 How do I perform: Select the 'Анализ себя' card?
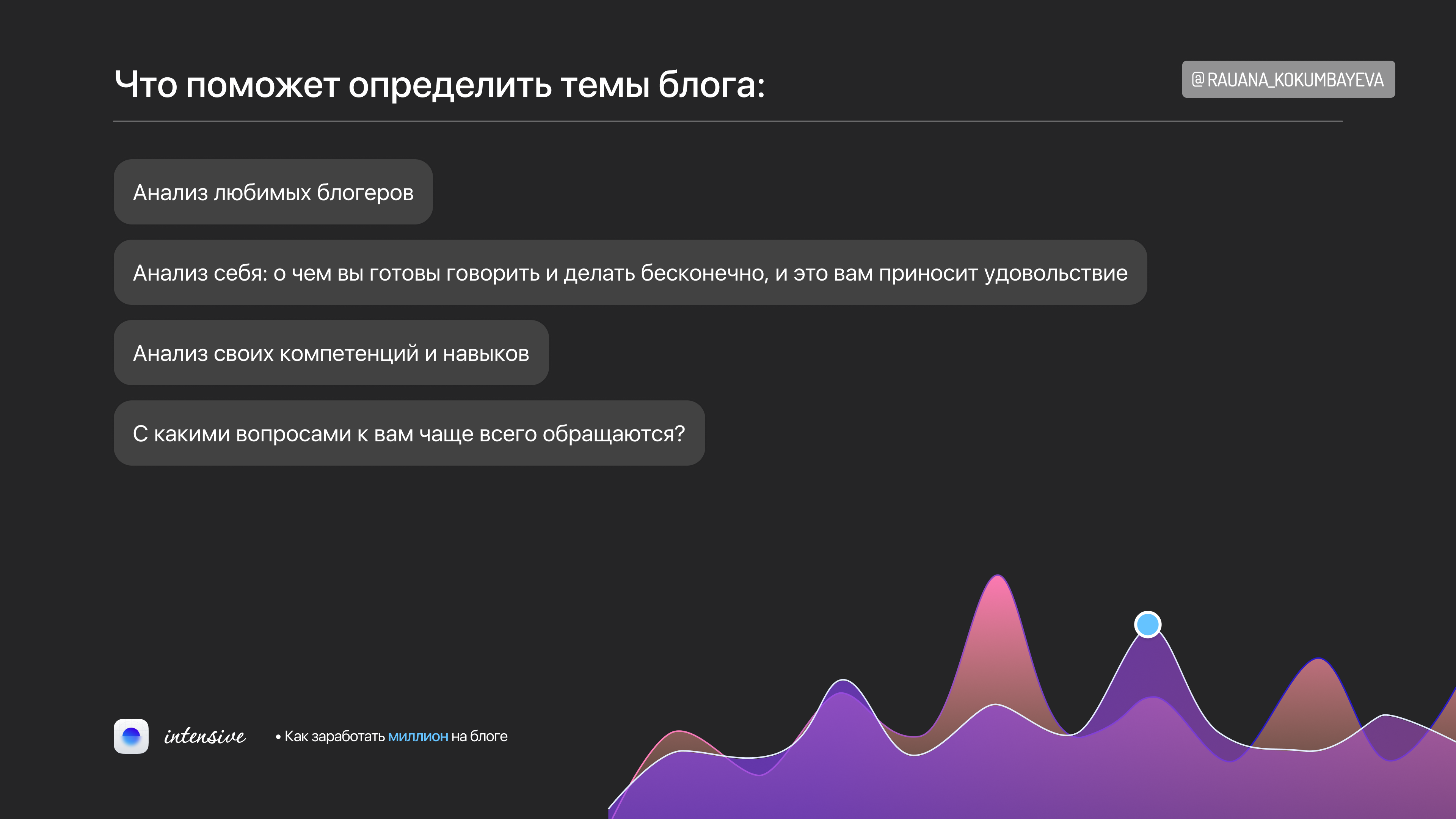(630, 273)
